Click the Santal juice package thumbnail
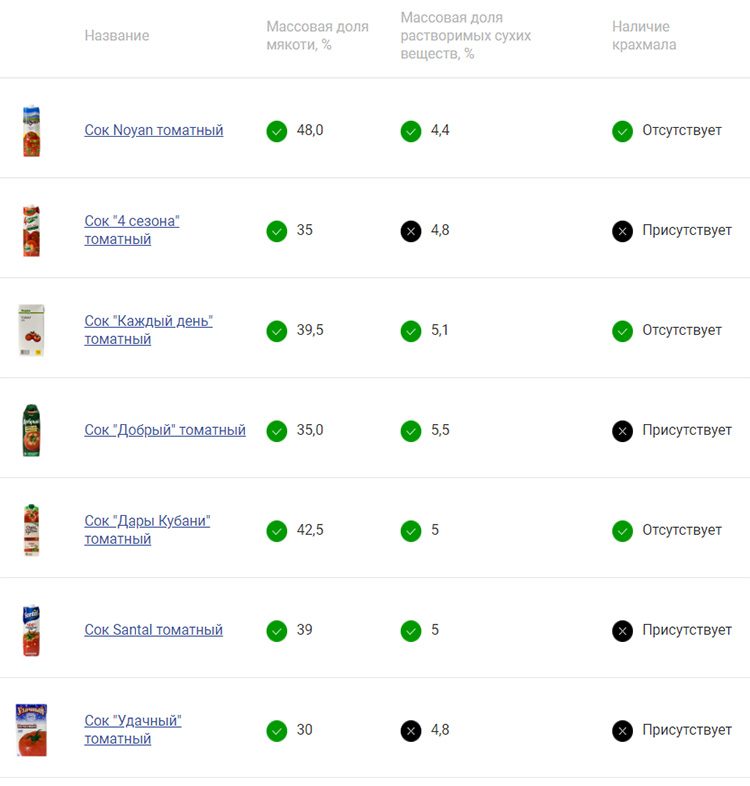The height and width of the screenshot is (786, 750). point(32,631)
